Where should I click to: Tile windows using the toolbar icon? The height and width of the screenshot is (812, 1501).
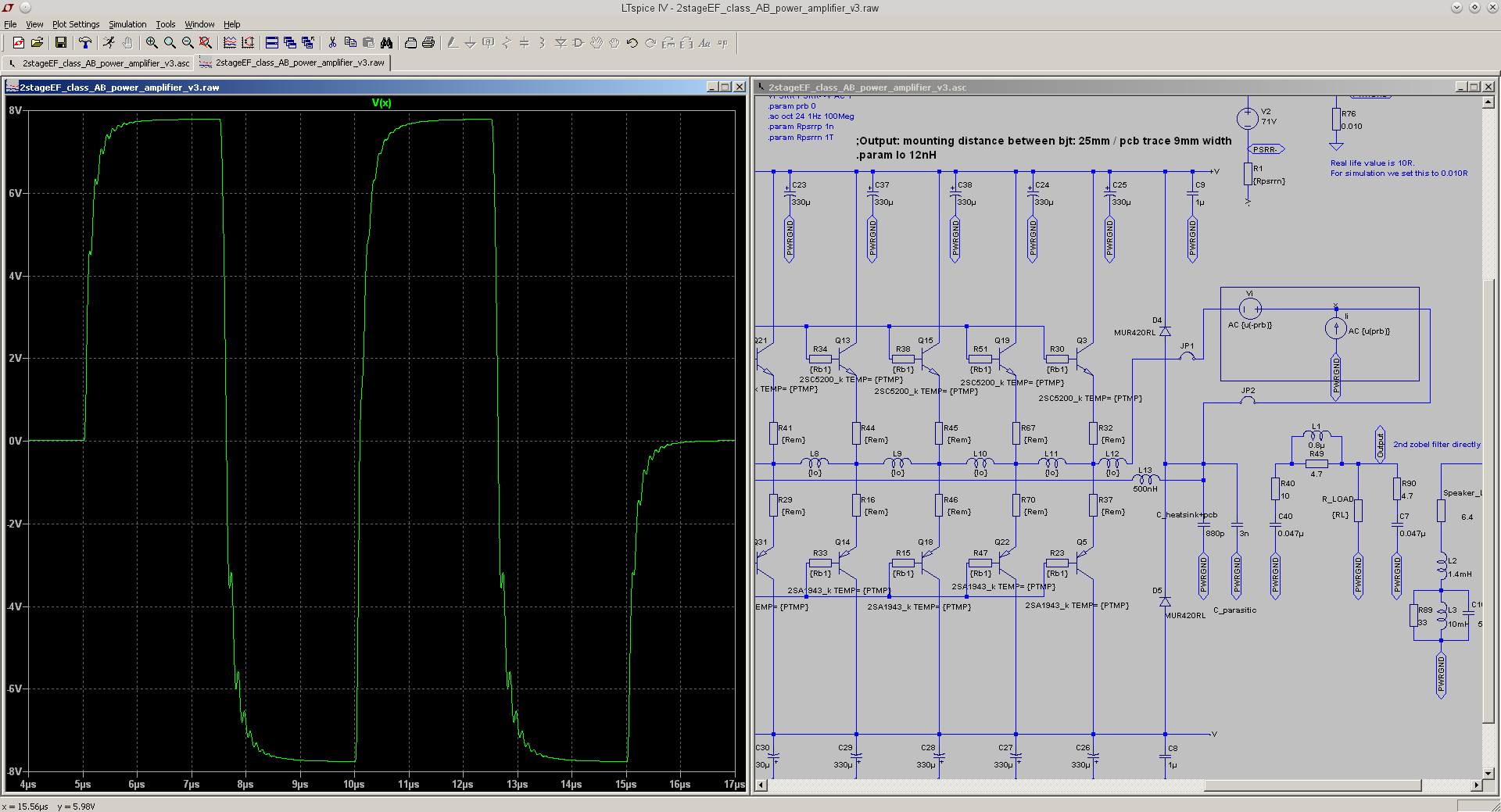(272, 43)
